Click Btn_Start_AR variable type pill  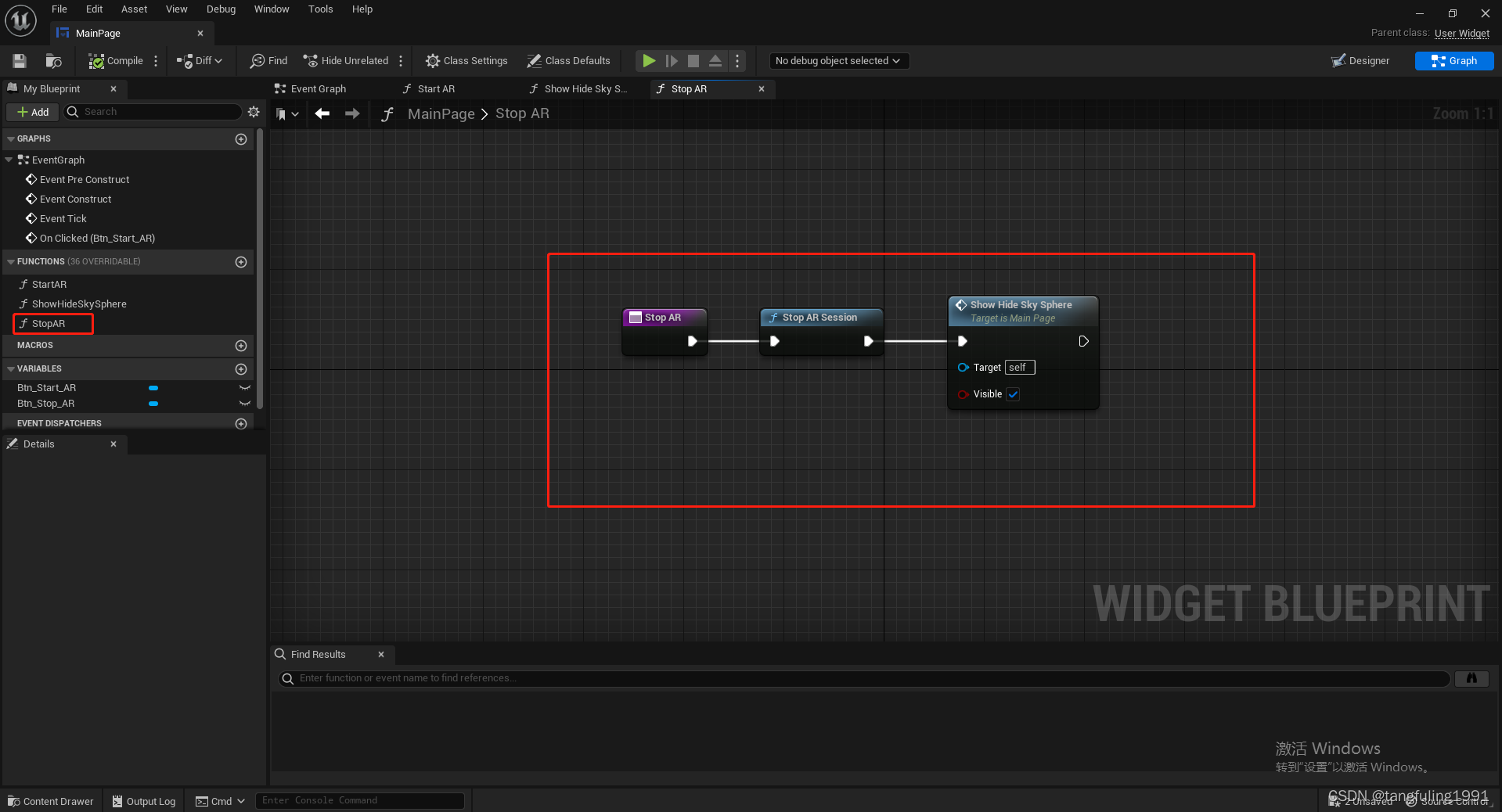tap(153, 388)
